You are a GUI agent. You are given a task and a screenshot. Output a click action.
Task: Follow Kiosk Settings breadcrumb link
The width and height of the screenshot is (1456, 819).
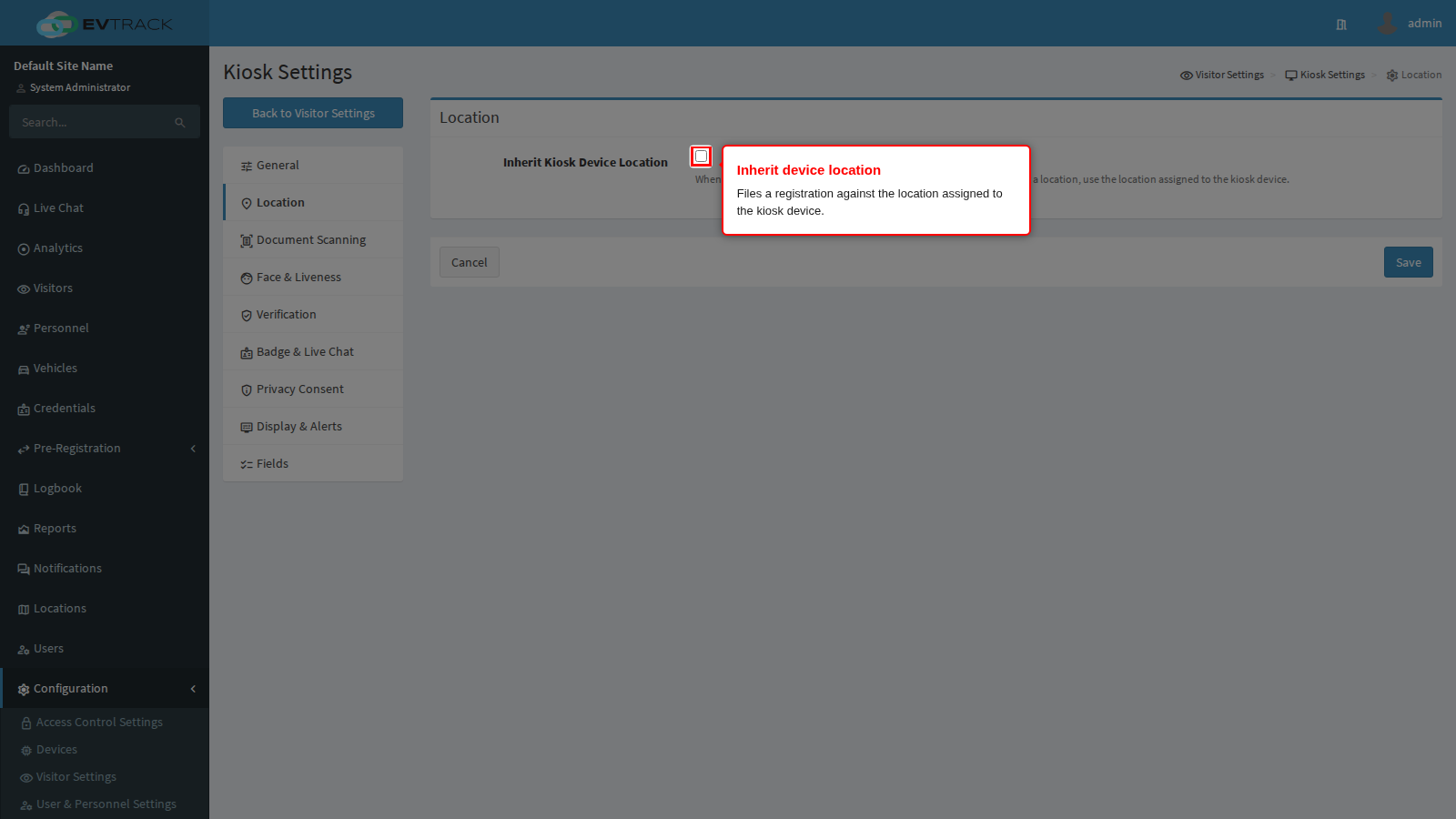coord(1325,75)
